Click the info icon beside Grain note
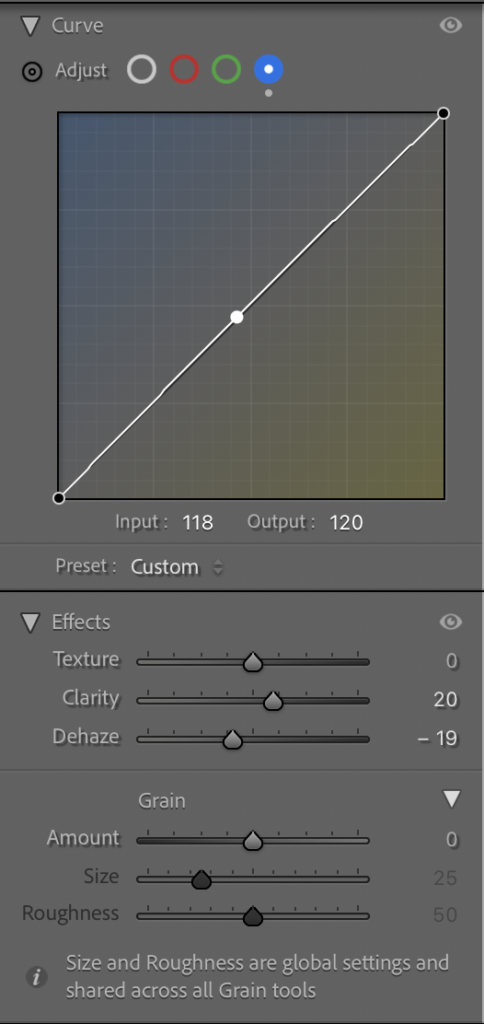 pos(37,977)
